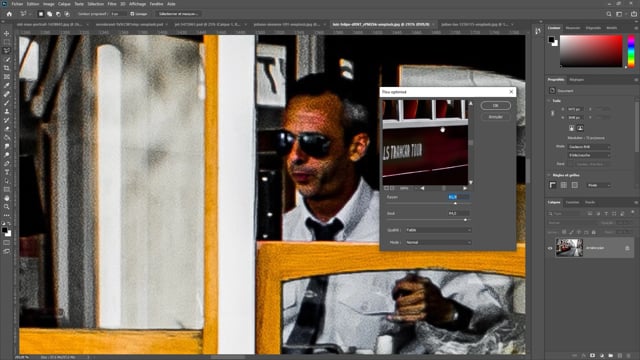Switch to the Nuancier tab
Image resolution: width=640 pixels, height=360 pixels.
[573, 28]
